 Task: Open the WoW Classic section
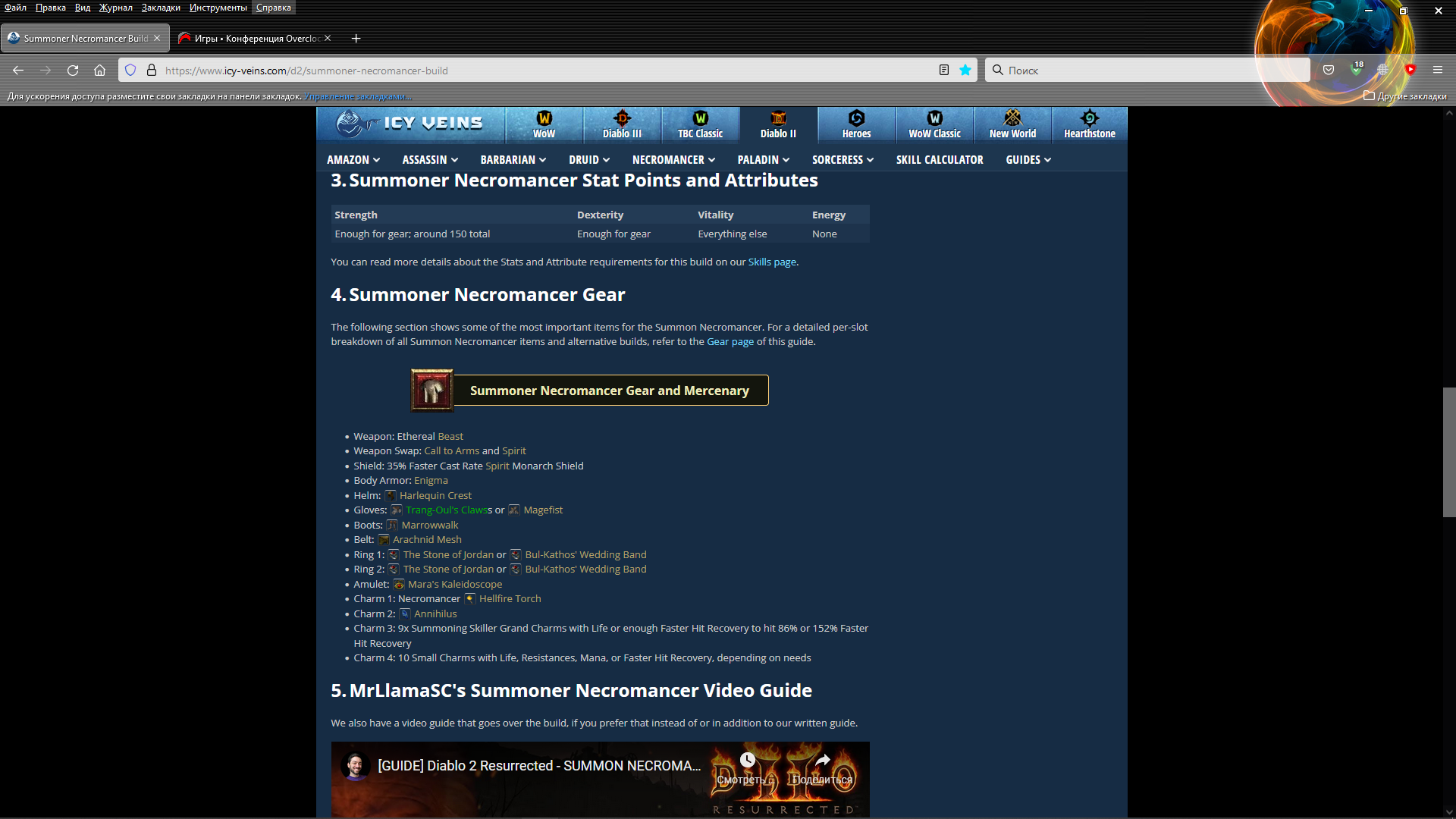click(934, 125)
